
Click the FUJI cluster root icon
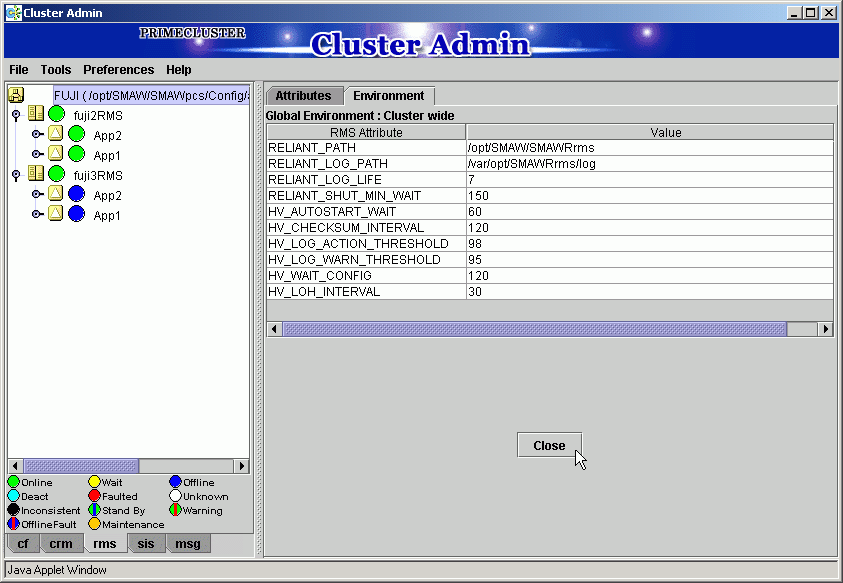point(16,95)
